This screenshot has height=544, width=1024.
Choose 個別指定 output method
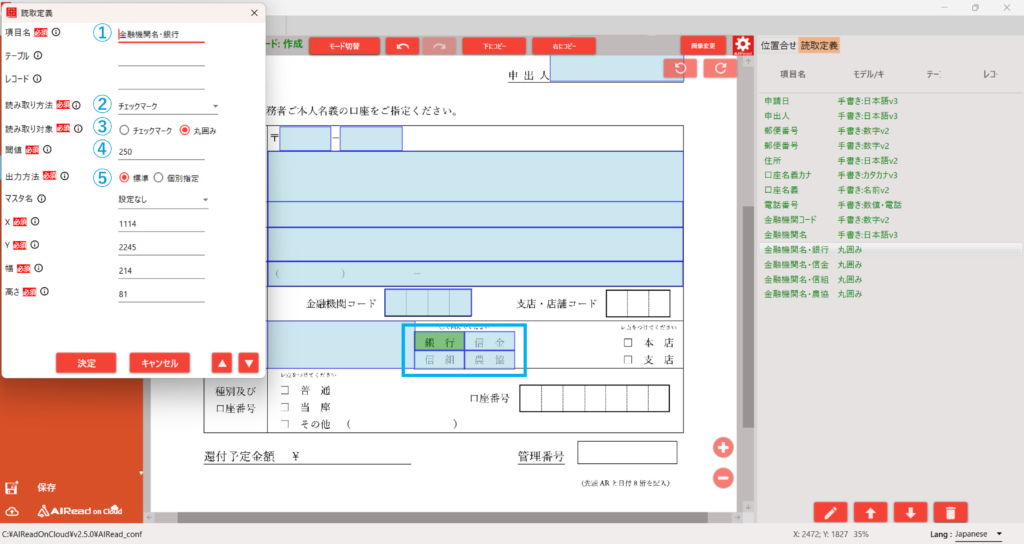158,178
